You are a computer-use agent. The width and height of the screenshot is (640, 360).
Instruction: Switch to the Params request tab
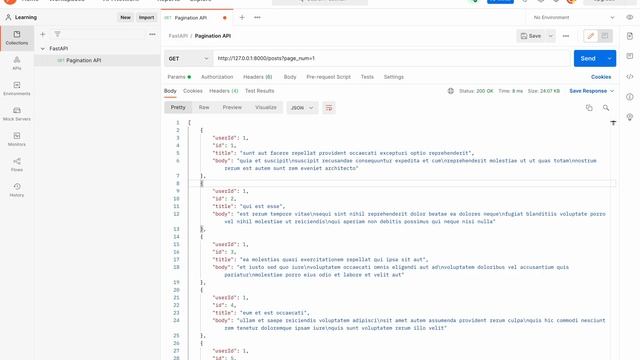click(x=179, y=77)
